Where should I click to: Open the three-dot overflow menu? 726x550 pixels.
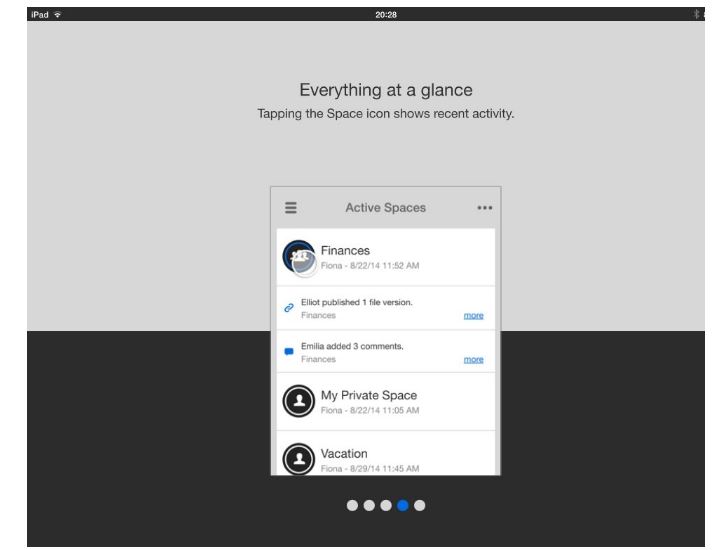485,208
